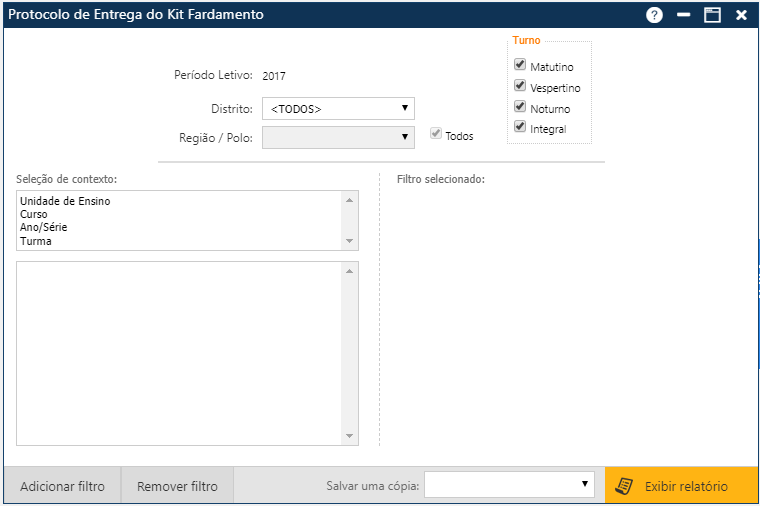Minimize the Protocolo de Entrega window
Screen dimensions: 760x506
point(684,15)
